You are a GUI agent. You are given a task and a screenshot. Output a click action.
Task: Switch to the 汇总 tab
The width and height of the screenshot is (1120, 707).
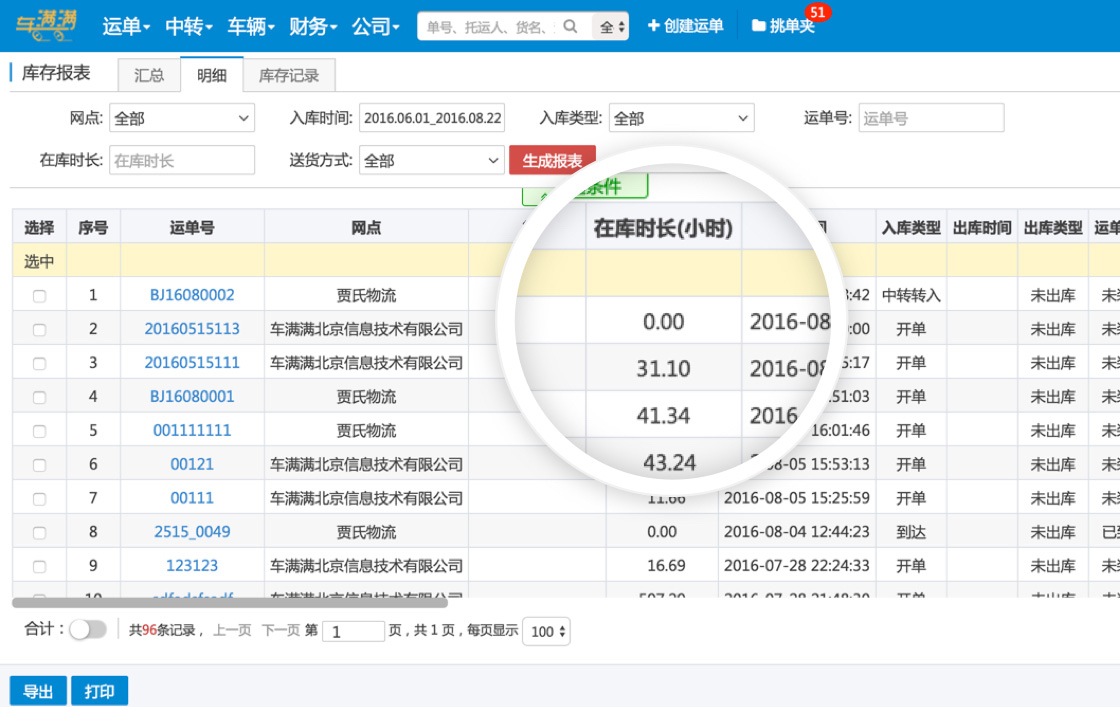149,75
